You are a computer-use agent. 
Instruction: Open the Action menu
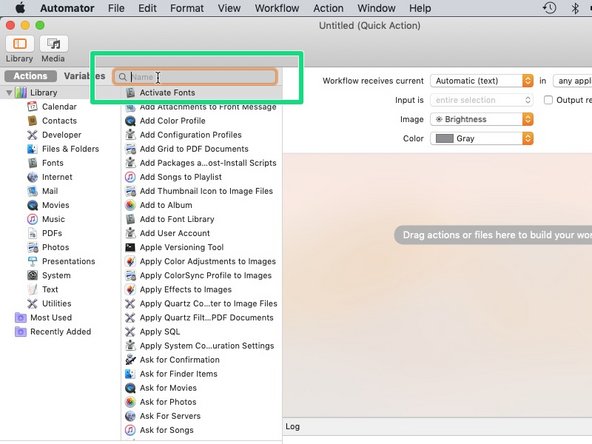(x=328, y=8)
